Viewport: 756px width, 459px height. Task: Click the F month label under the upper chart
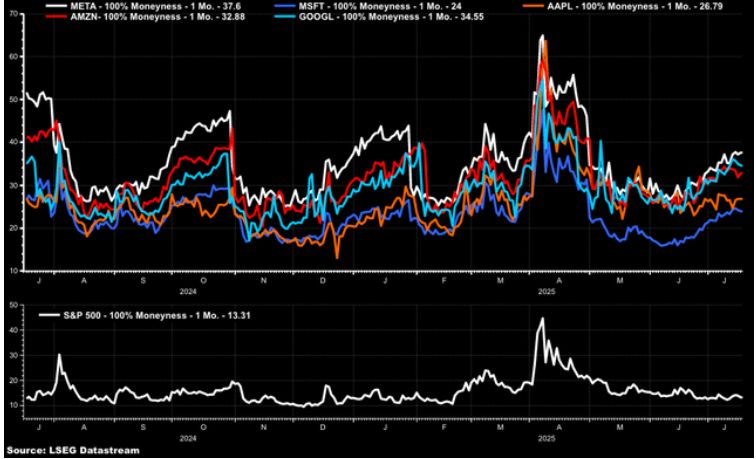pos(443,280)
